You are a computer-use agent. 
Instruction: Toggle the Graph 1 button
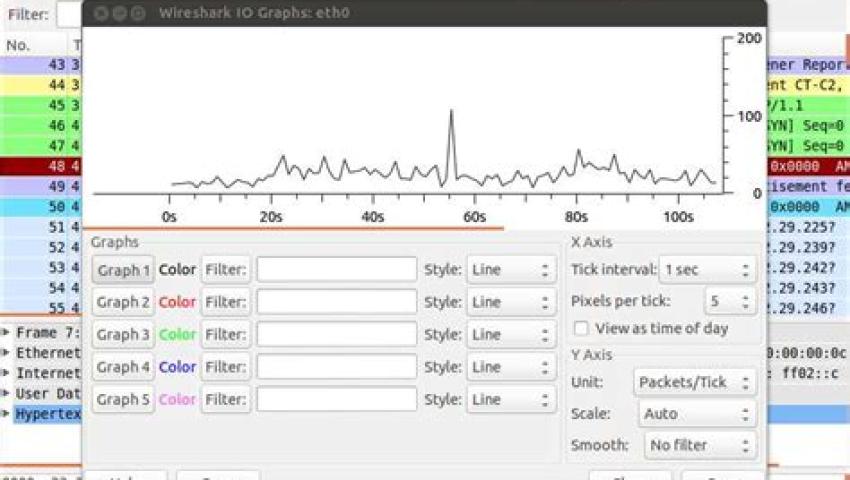point(123,270)
